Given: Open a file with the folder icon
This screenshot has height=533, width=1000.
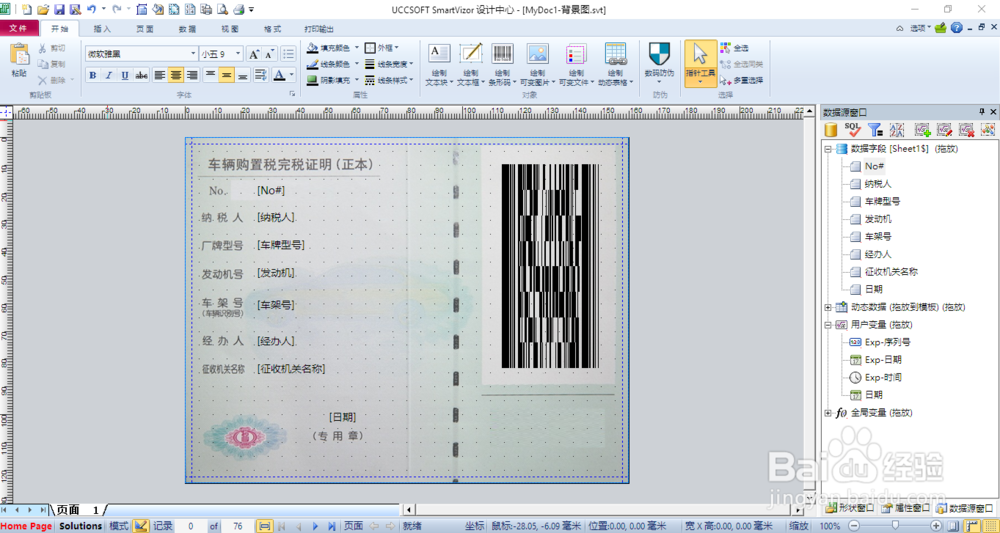Looking at the screenshot, I should click(x=43, y=10).
